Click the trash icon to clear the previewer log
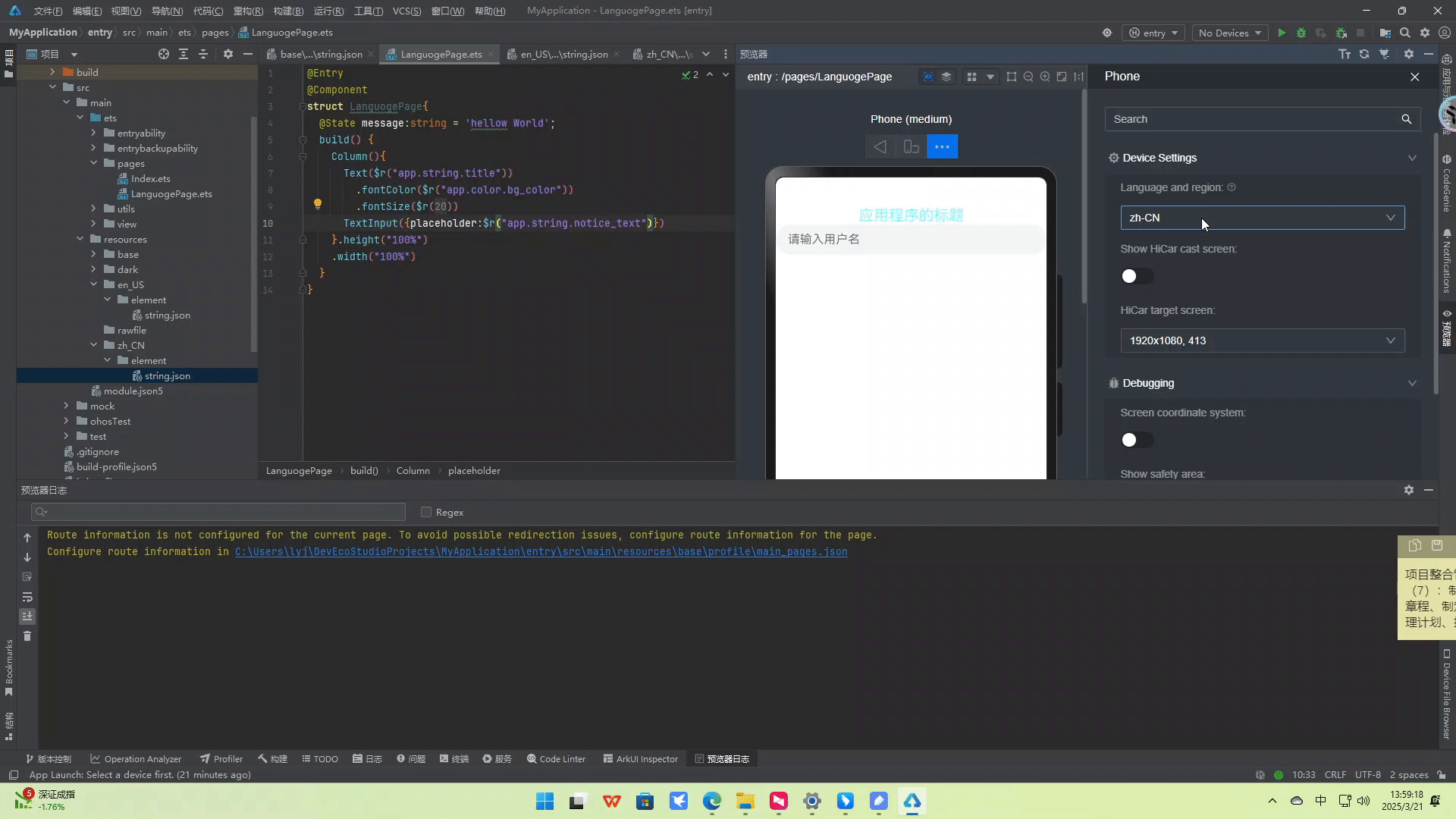This screenshot has width=1456, height=819. coord(27,636)
